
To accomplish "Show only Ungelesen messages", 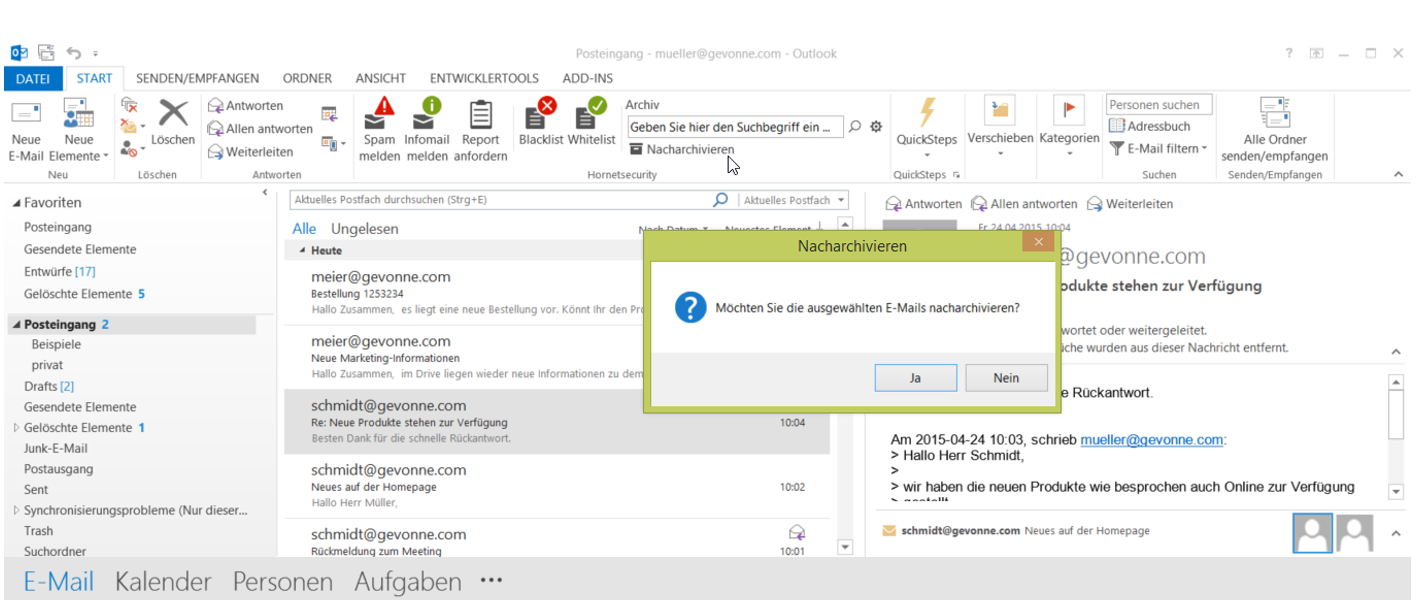I will [365, 229].
